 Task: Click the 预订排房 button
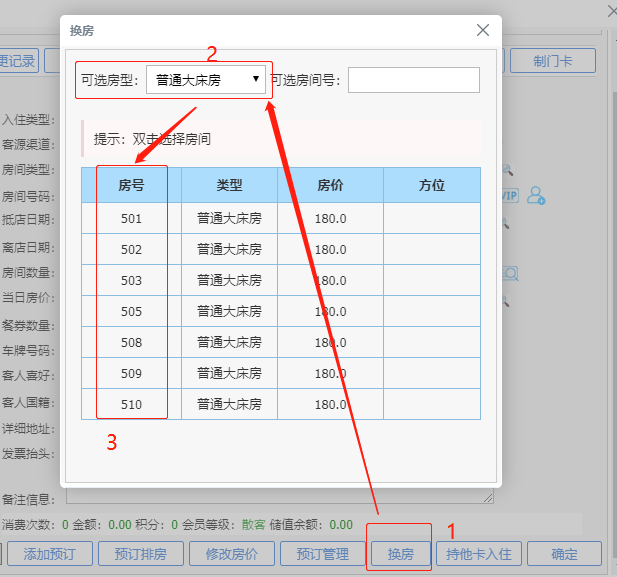pos(141,554)
